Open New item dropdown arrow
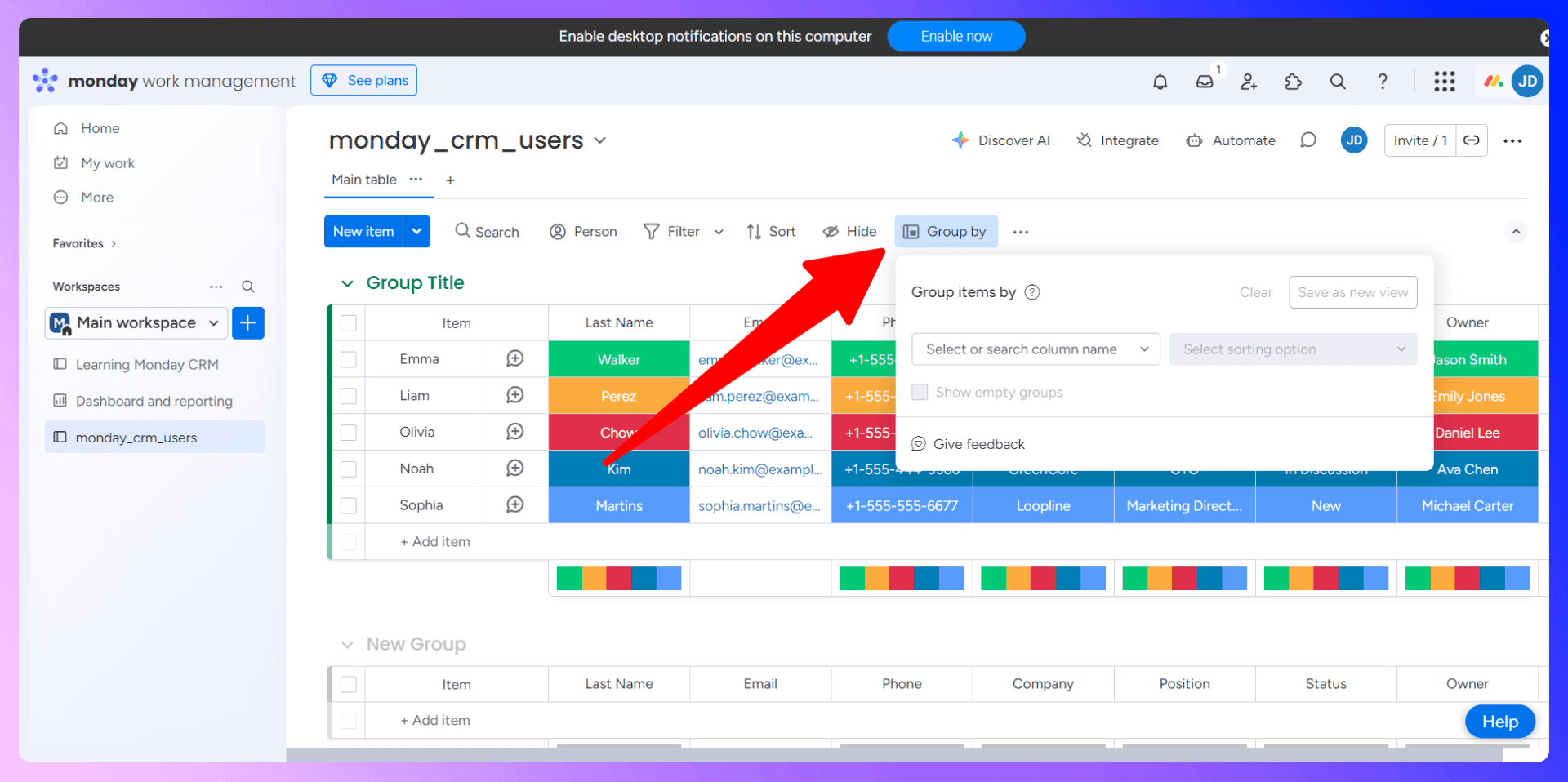1568x782 pixels. pyautogui.click(x=416, y=232)
